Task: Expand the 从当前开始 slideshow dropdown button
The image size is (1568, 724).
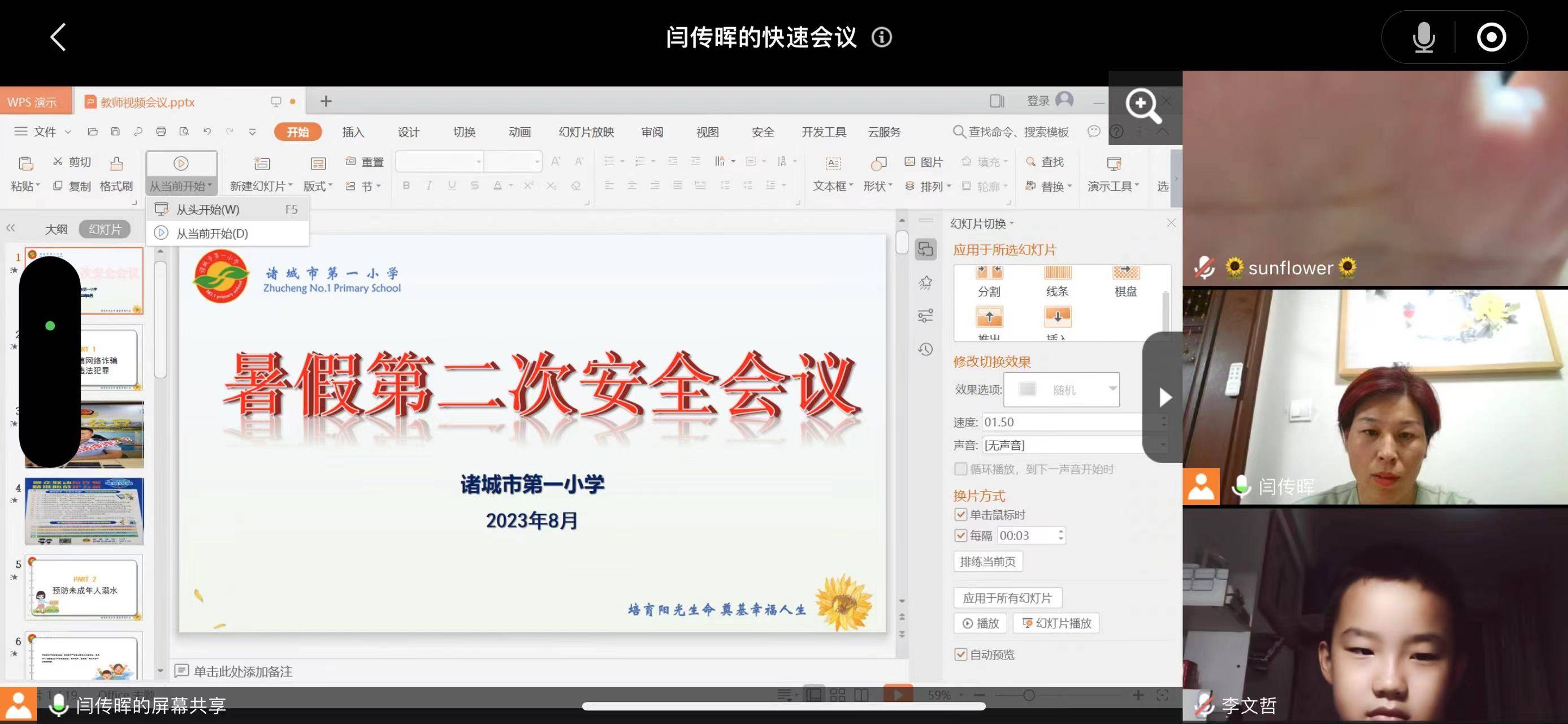Action: (181, 186)
